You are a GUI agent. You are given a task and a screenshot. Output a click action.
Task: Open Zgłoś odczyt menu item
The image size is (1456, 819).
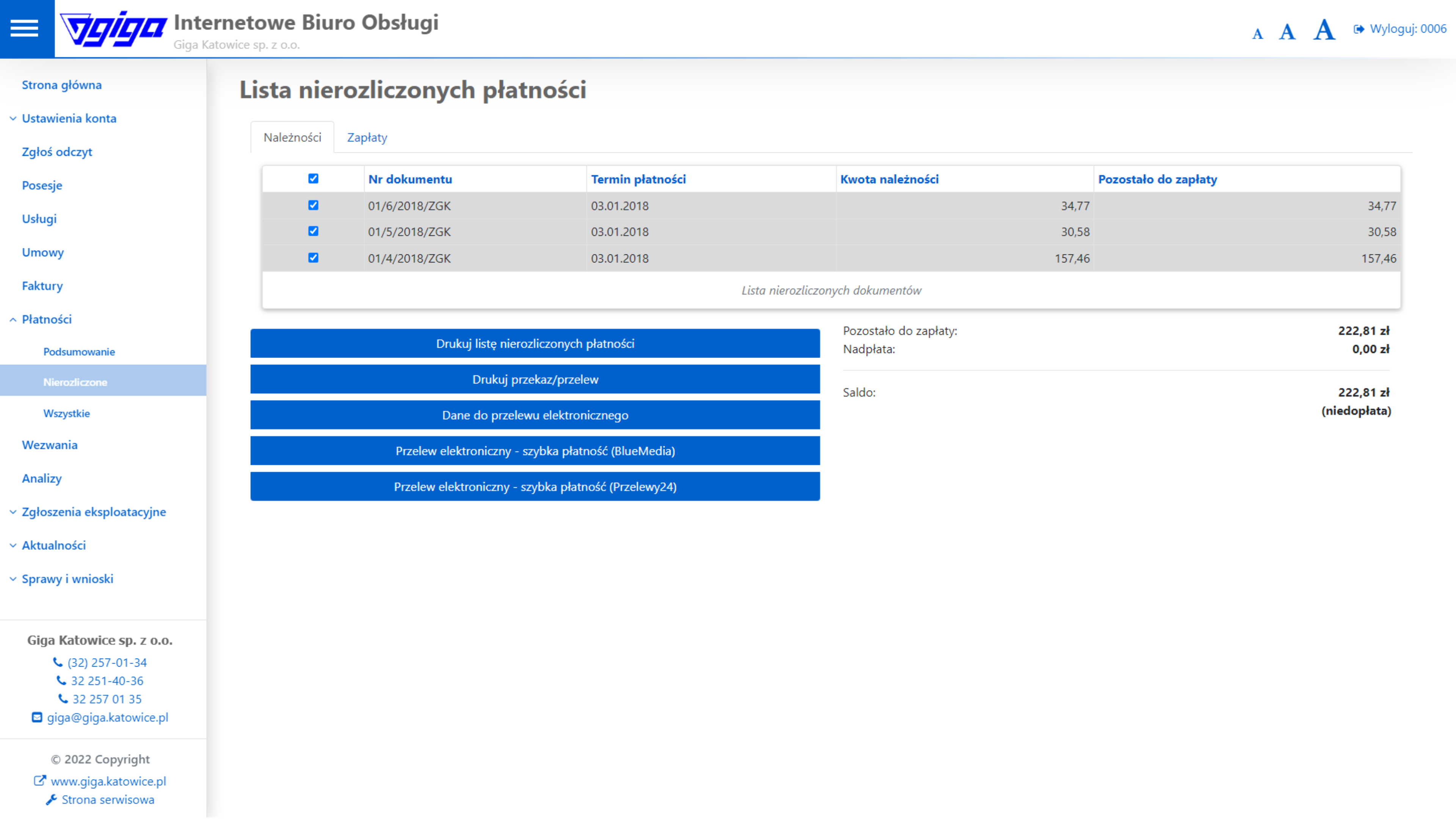57,152
